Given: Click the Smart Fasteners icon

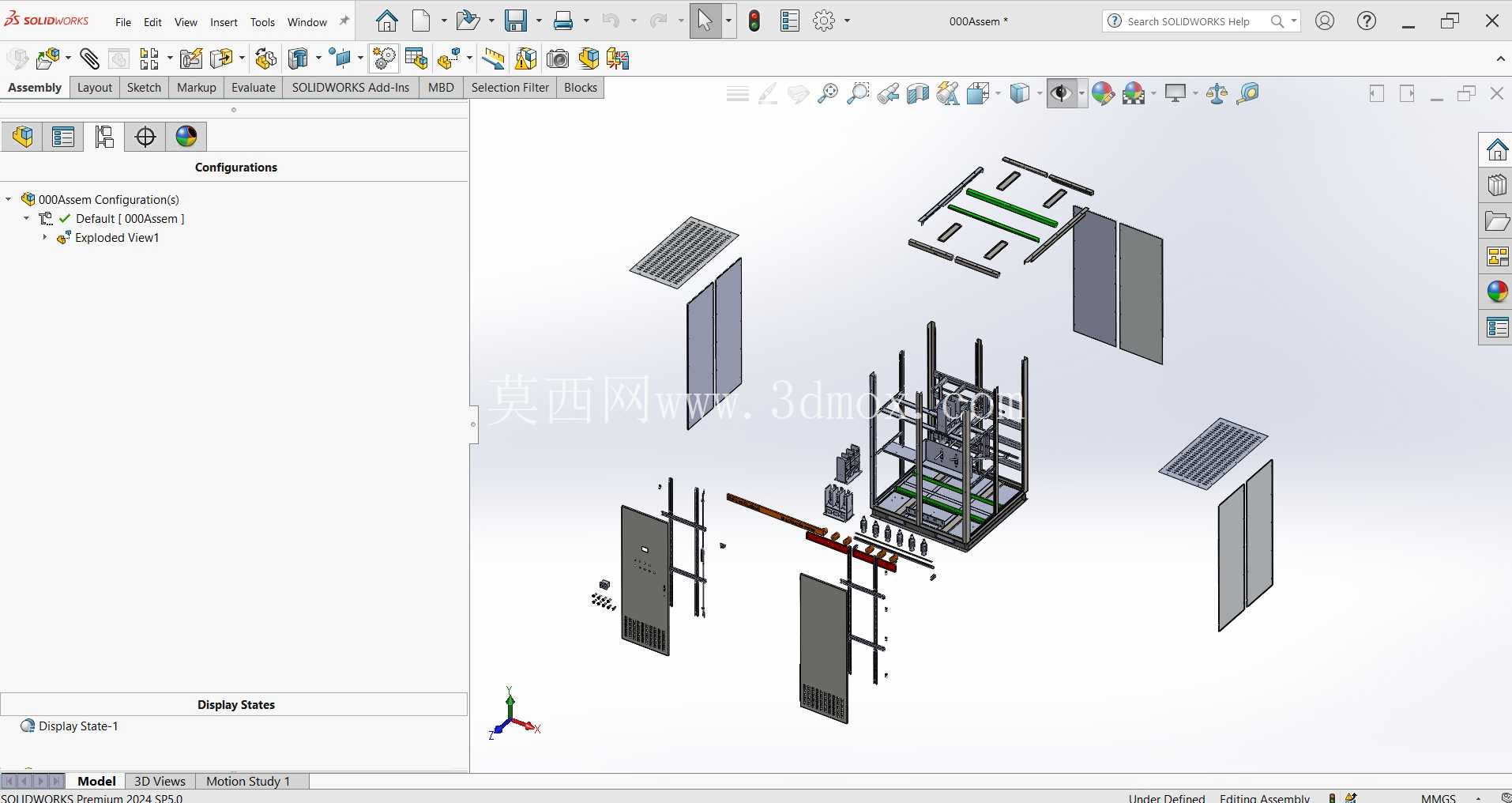Looking at the screenshot, I should tap(191, 58).
